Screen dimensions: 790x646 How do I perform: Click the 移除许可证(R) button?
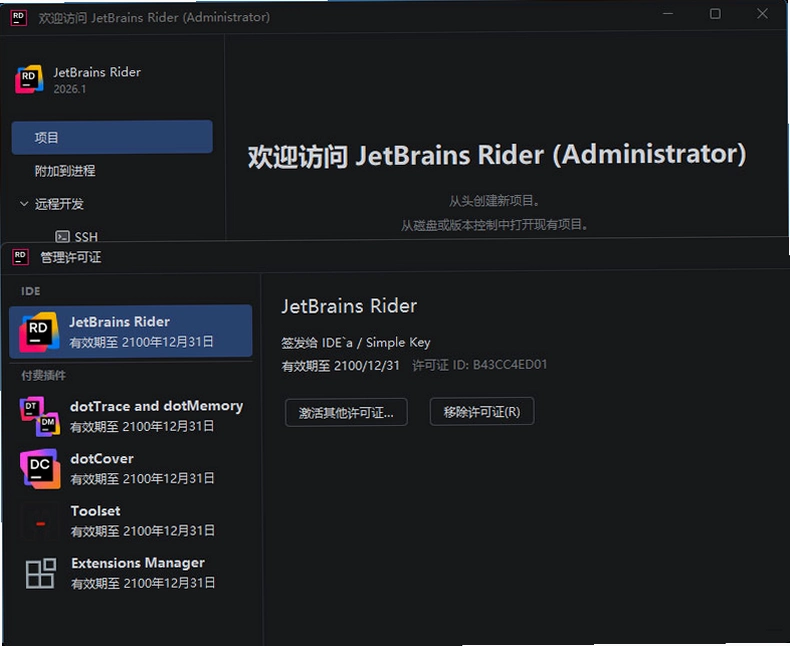[482, 412]
